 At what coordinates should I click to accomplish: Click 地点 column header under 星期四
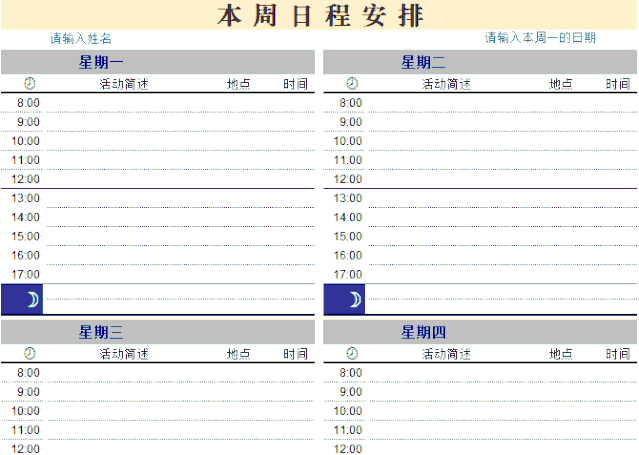pyautogui.click(x=561, y=354)
